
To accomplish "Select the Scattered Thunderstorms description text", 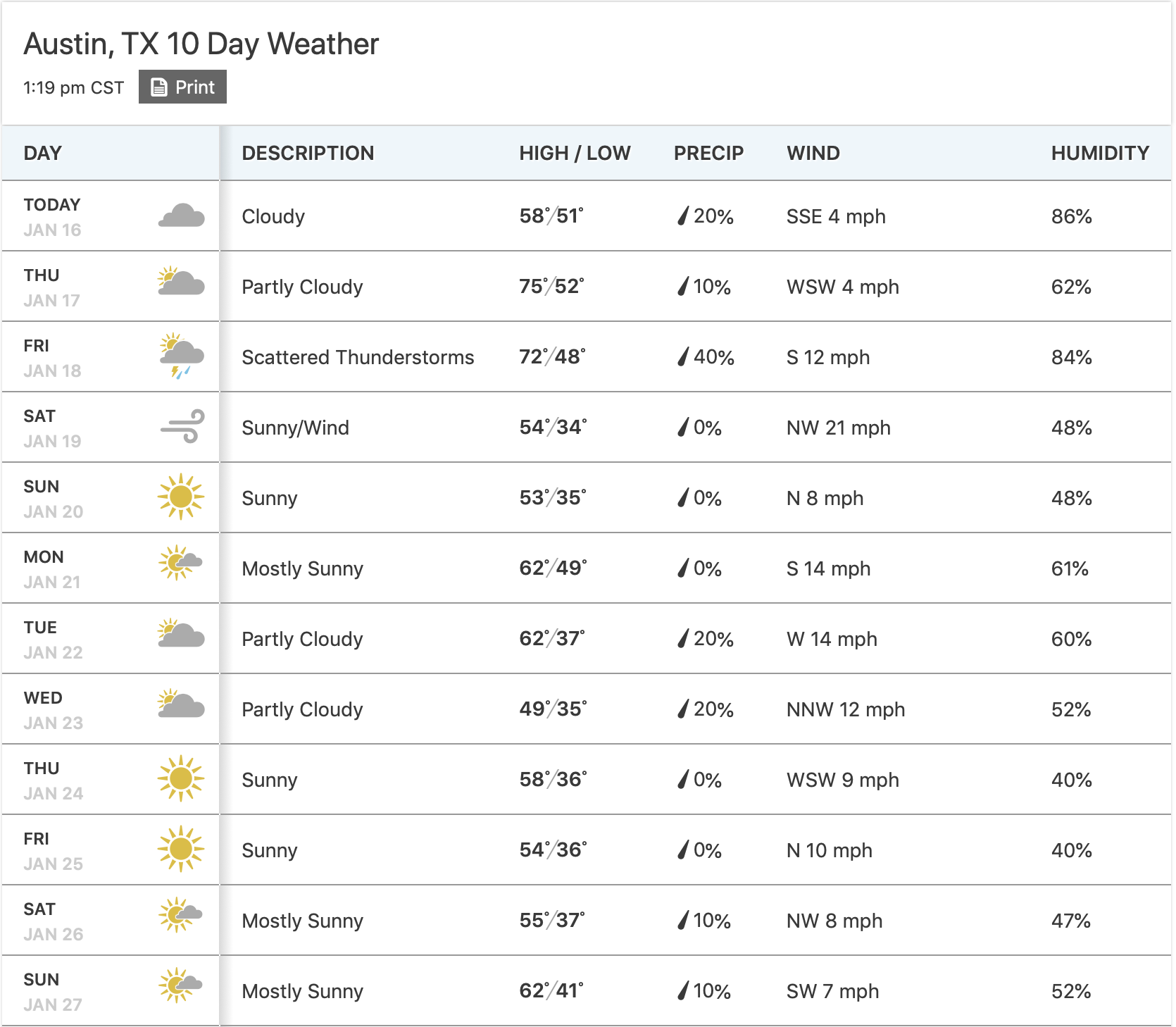I will (358, 357).
